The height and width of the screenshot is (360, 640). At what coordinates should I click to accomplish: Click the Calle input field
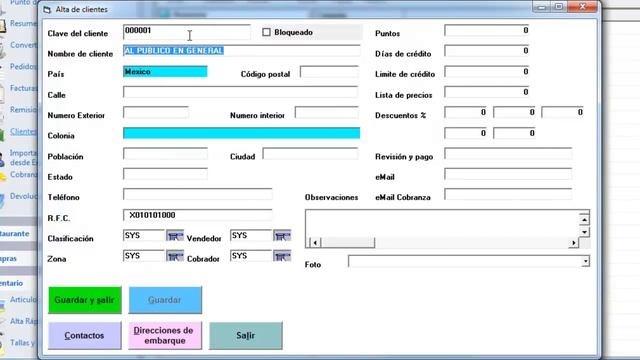click(241, 92)
